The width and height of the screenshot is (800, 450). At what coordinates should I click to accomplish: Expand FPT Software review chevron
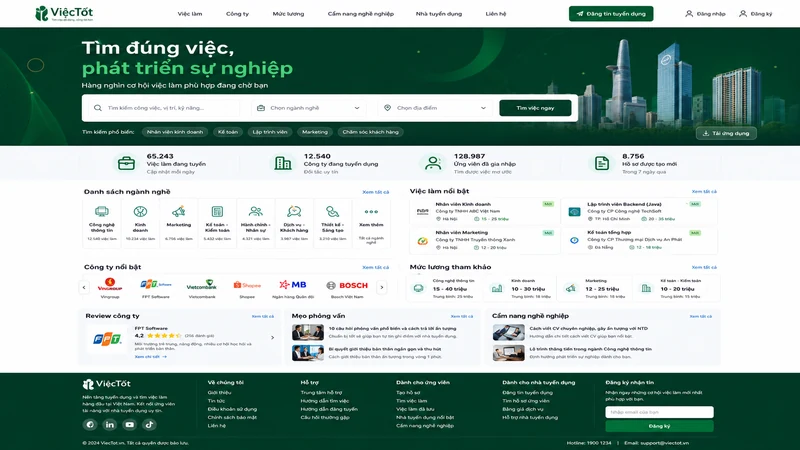coord(272,338)
